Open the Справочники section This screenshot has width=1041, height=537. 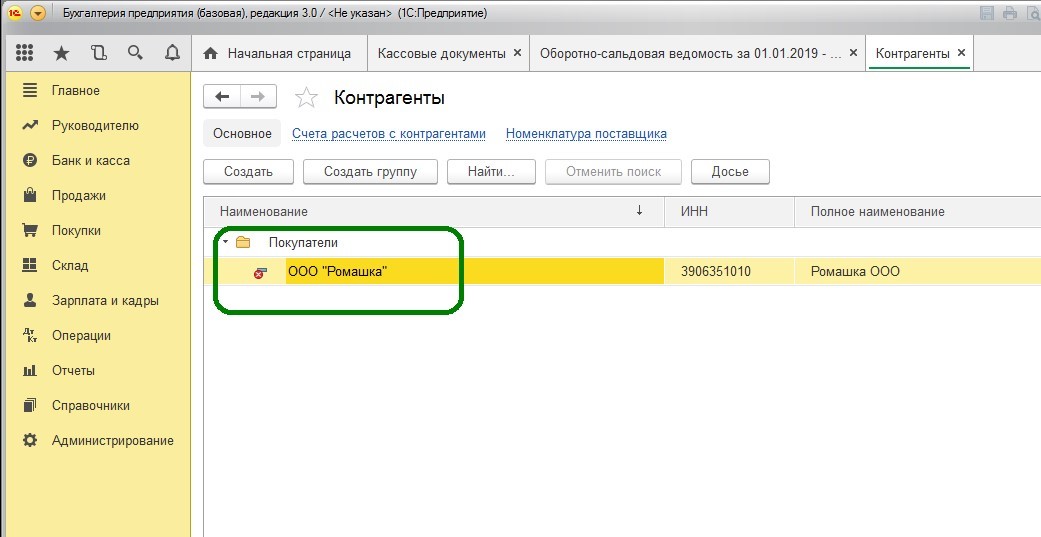coord(91,406)
